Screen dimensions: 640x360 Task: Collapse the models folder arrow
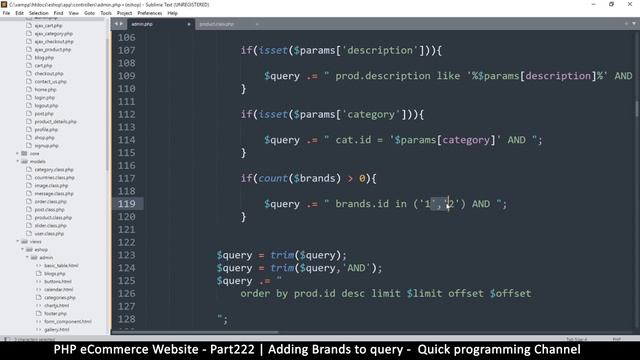(18, 162)
